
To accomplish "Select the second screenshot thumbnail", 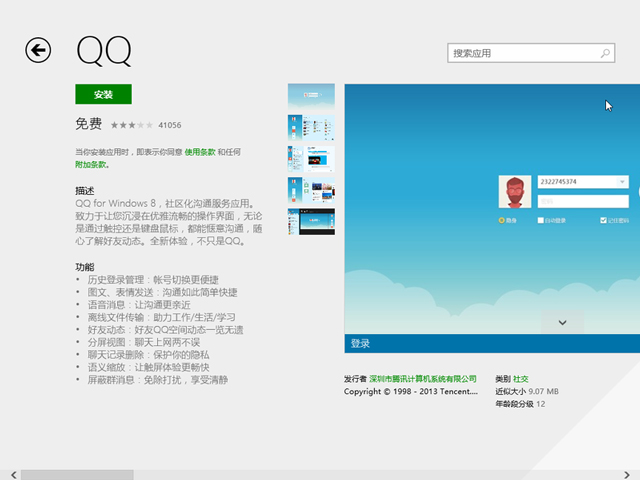I will (x=311, y=128).
